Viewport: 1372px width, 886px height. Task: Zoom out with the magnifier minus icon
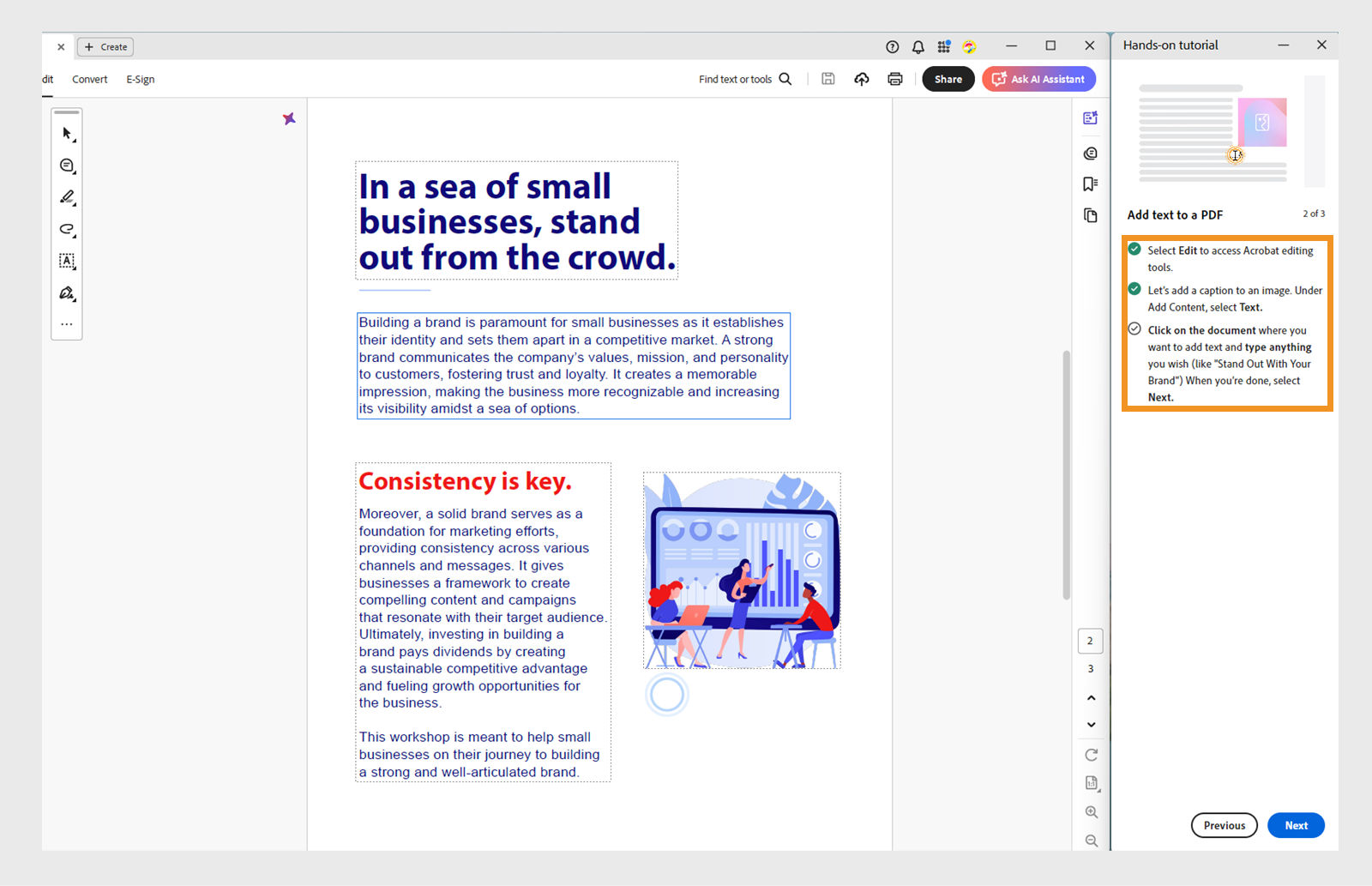[x=1091, y=841]
